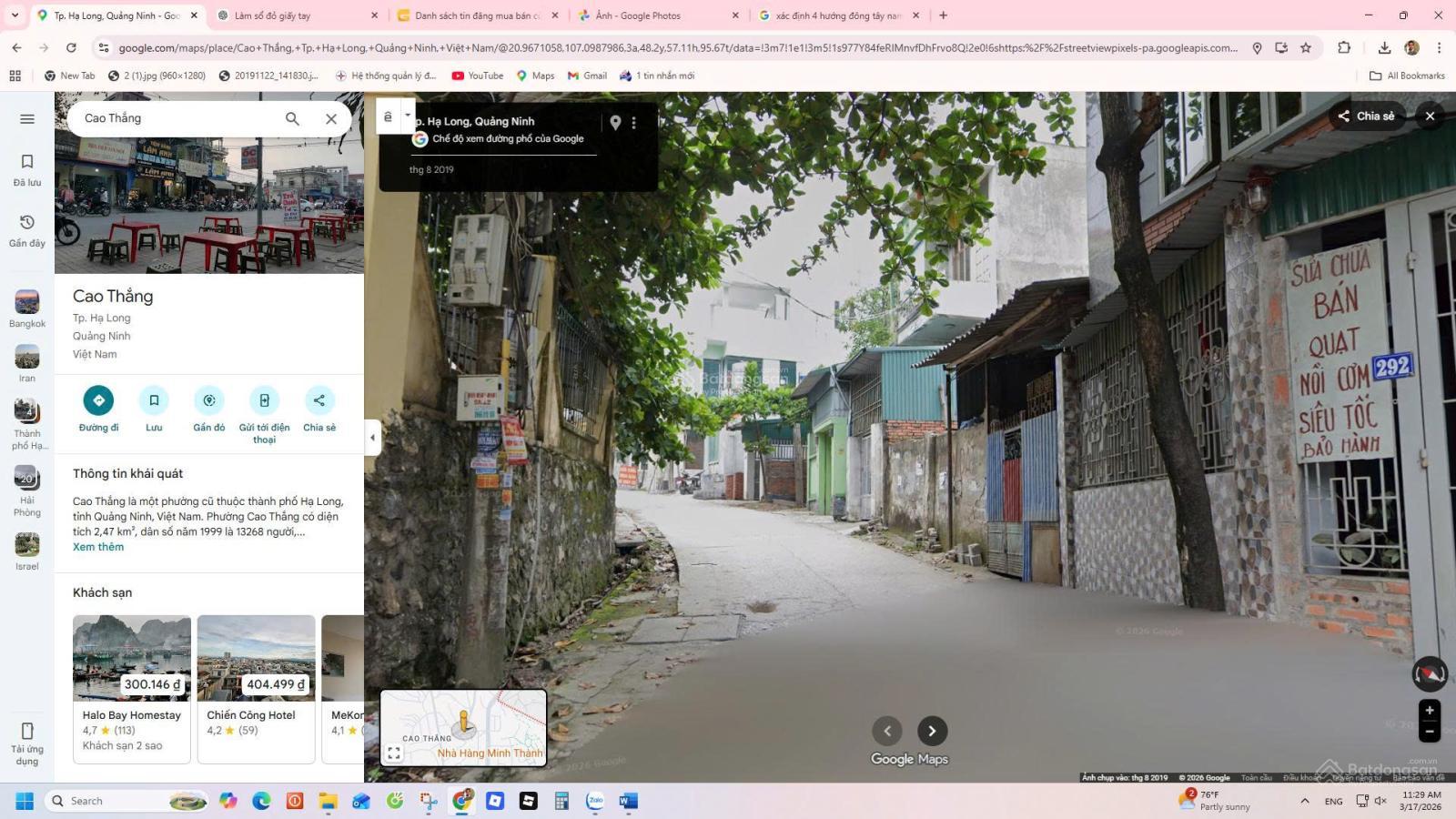1456x819 pixels.
Task: Clear the Cao Thắng search box
Action: [331, 118]
